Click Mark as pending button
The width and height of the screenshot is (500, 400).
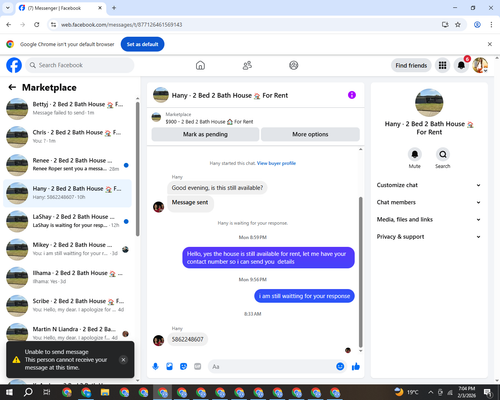click(x=205, y=134)
